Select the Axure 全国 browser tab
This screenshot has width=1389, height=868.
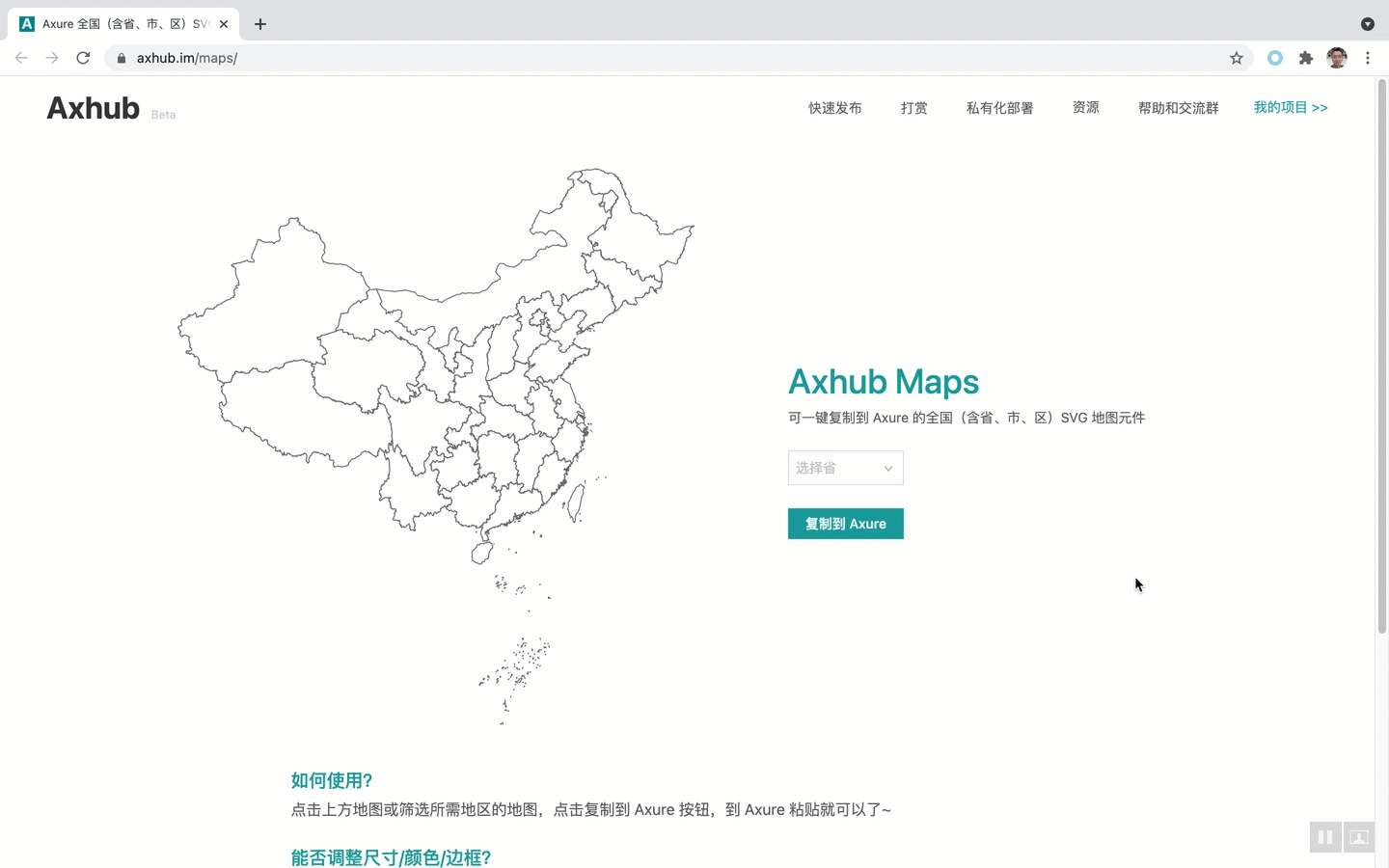pos(125,24)
